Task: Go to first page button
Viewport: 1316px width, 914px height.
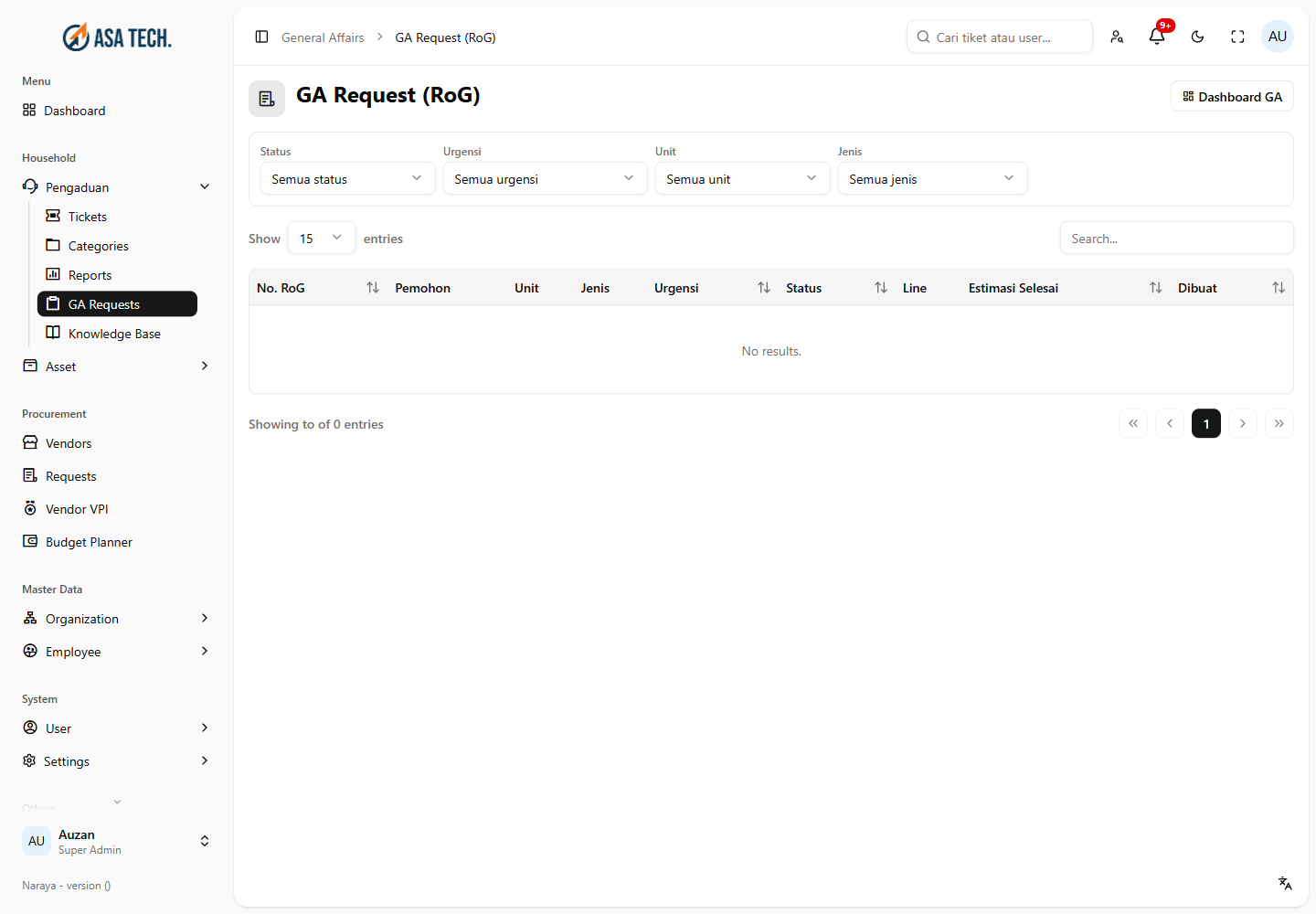Action: (1133, 423)
